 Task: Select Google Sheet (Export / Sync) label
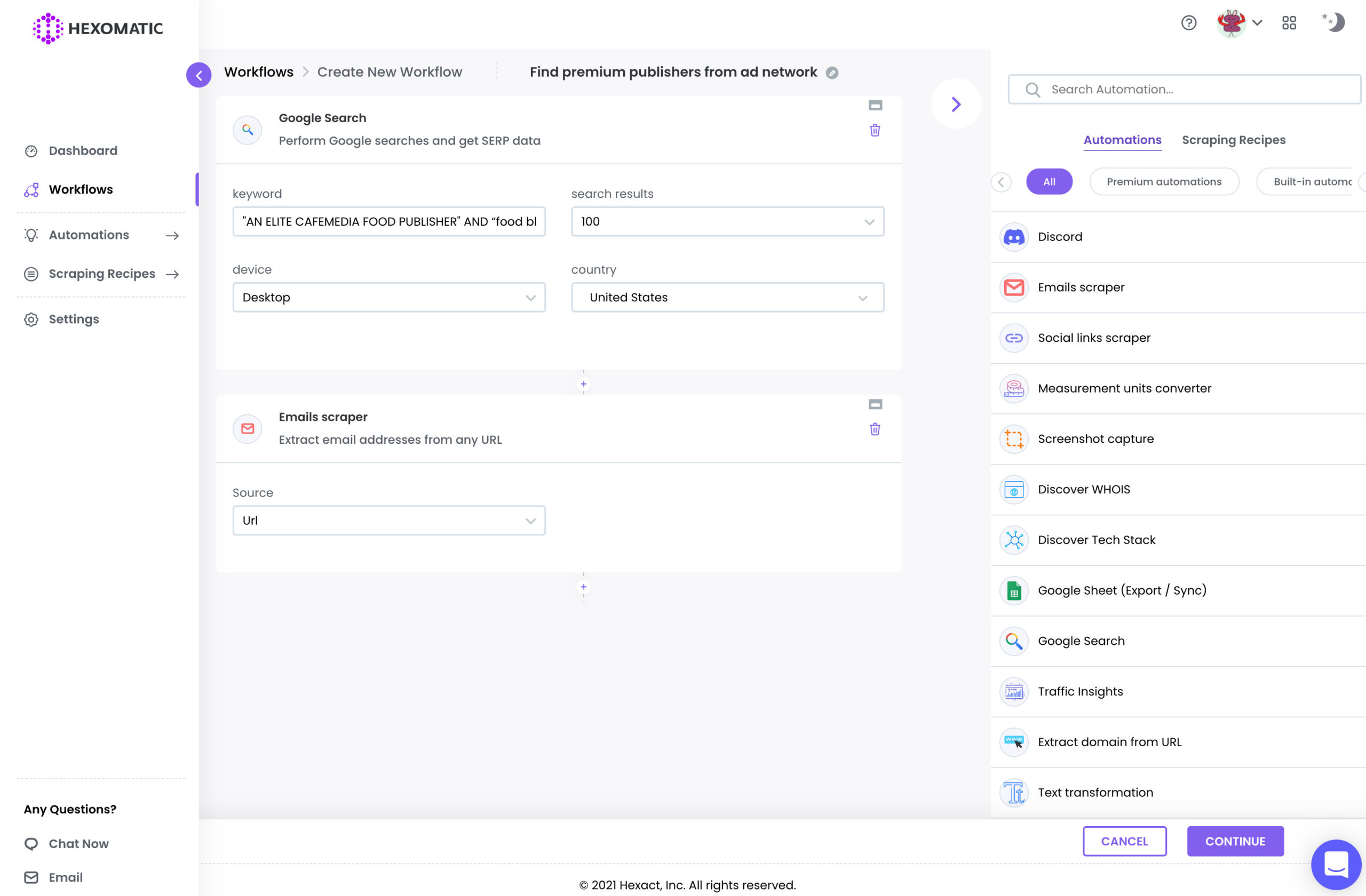(1122, 590)
